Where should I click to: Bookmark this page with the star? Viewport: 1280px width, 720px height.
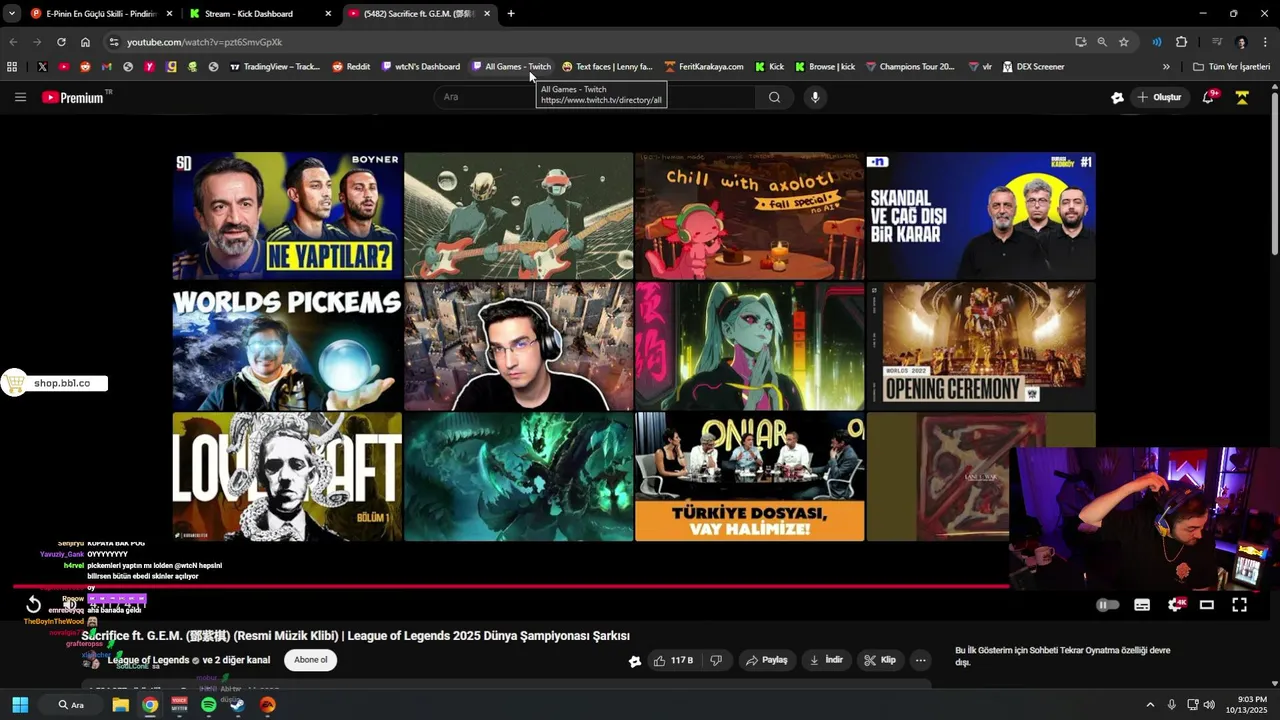click(x=1124, y=42)
